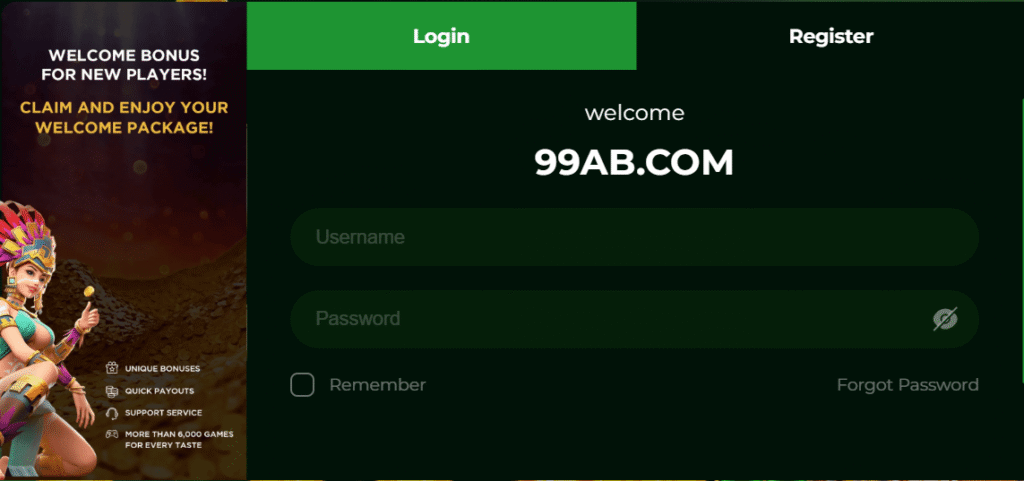The width and height of the screenshot is (1024, 481).
Task: Click the Remember label text
Action: coord(377,385)
